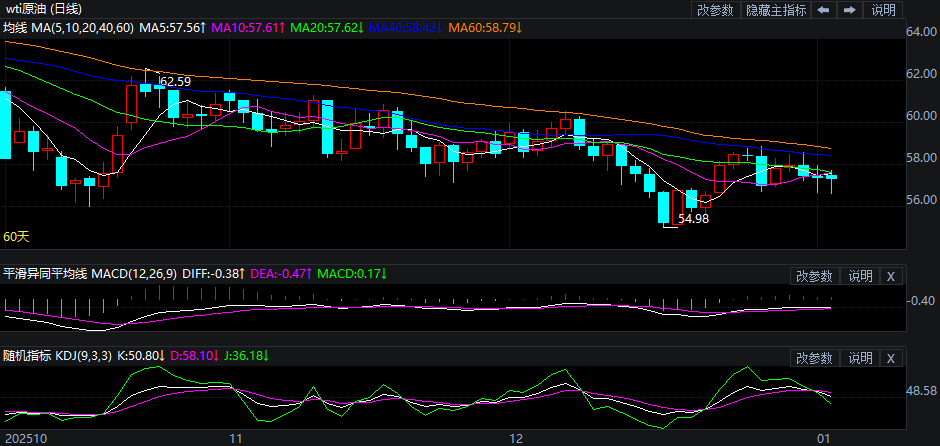Close the MACD indicator panel with X
The image size is (940, 446).
(891, 276)
